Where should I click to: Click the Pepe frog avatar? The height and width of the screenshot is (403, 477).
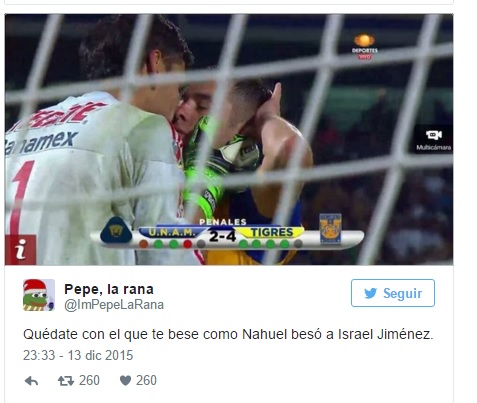pos(39,295)
